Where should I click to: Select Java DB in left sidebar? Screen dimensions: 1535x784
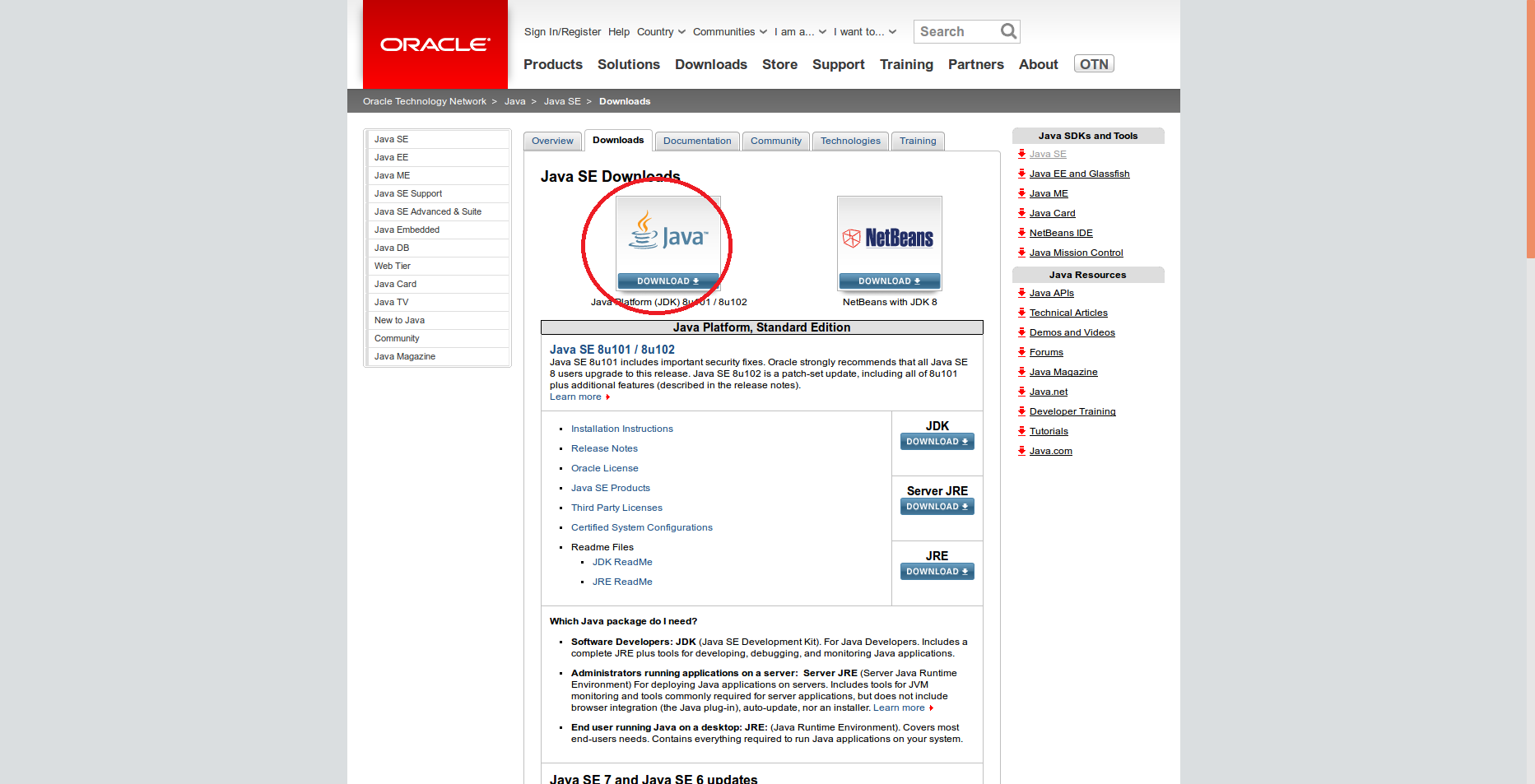438,248
